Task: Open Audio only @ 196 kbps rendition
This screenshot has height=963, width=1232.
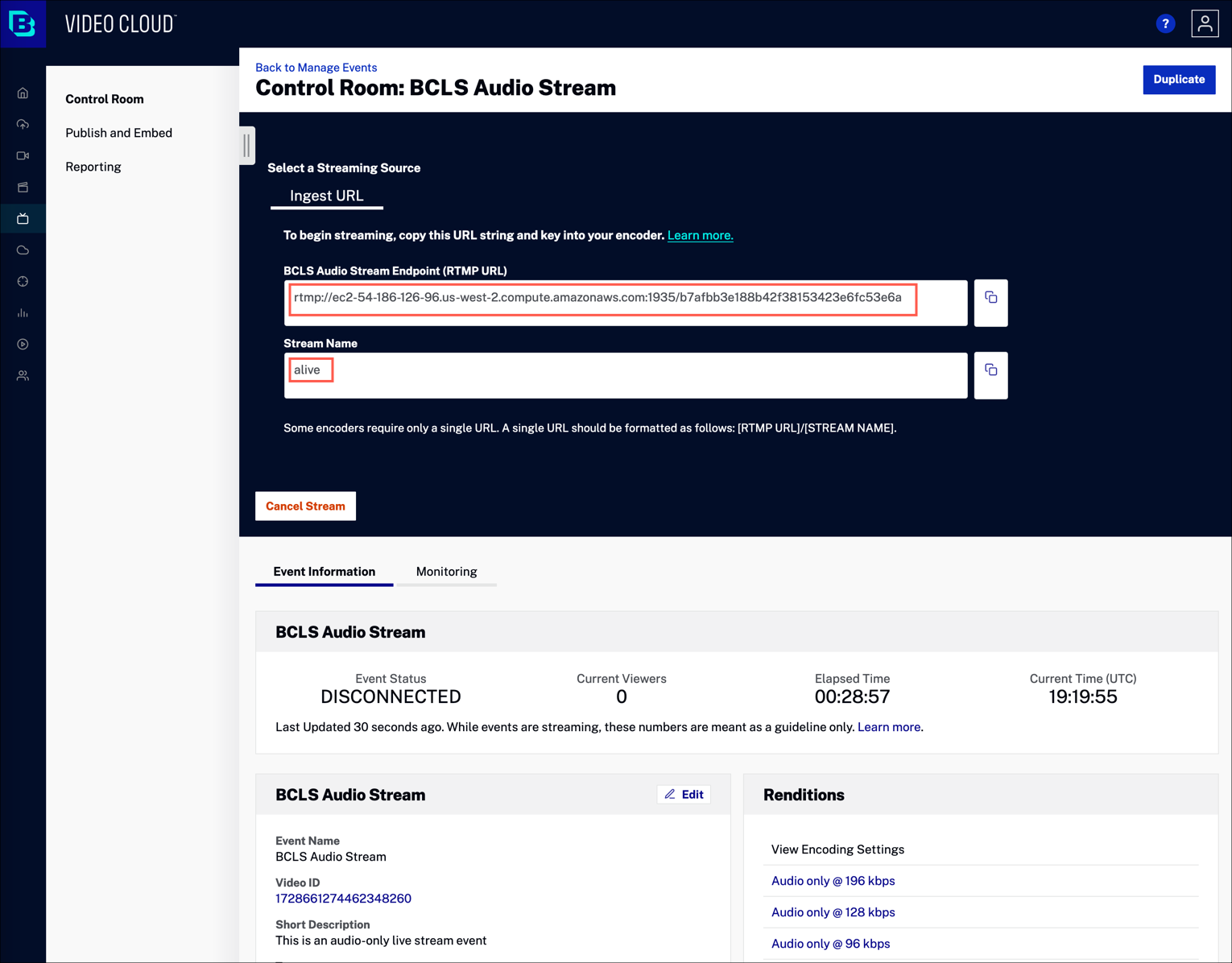Action: (x=833, y=881)
